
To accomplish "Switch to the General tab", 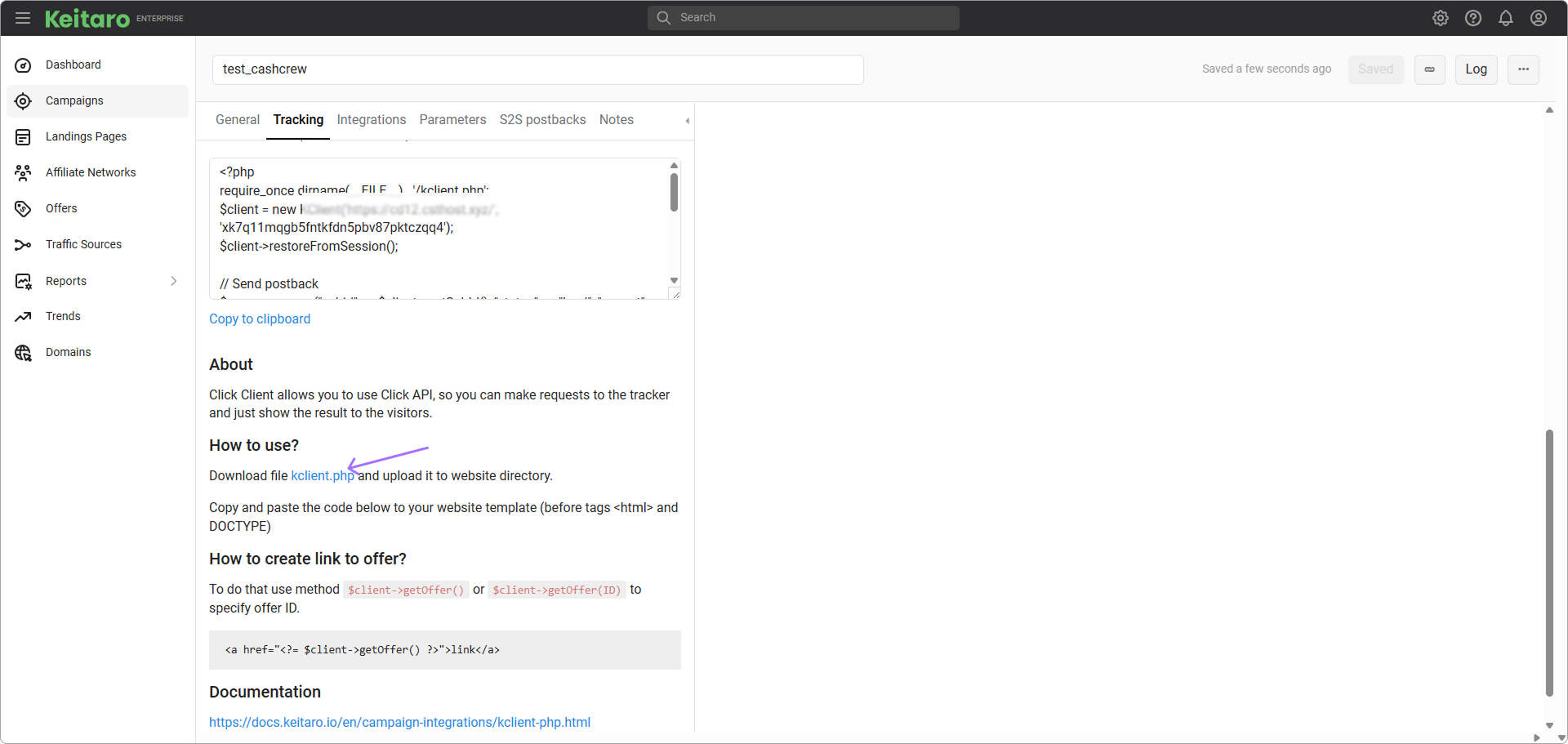I will click(x=238, y=120).
